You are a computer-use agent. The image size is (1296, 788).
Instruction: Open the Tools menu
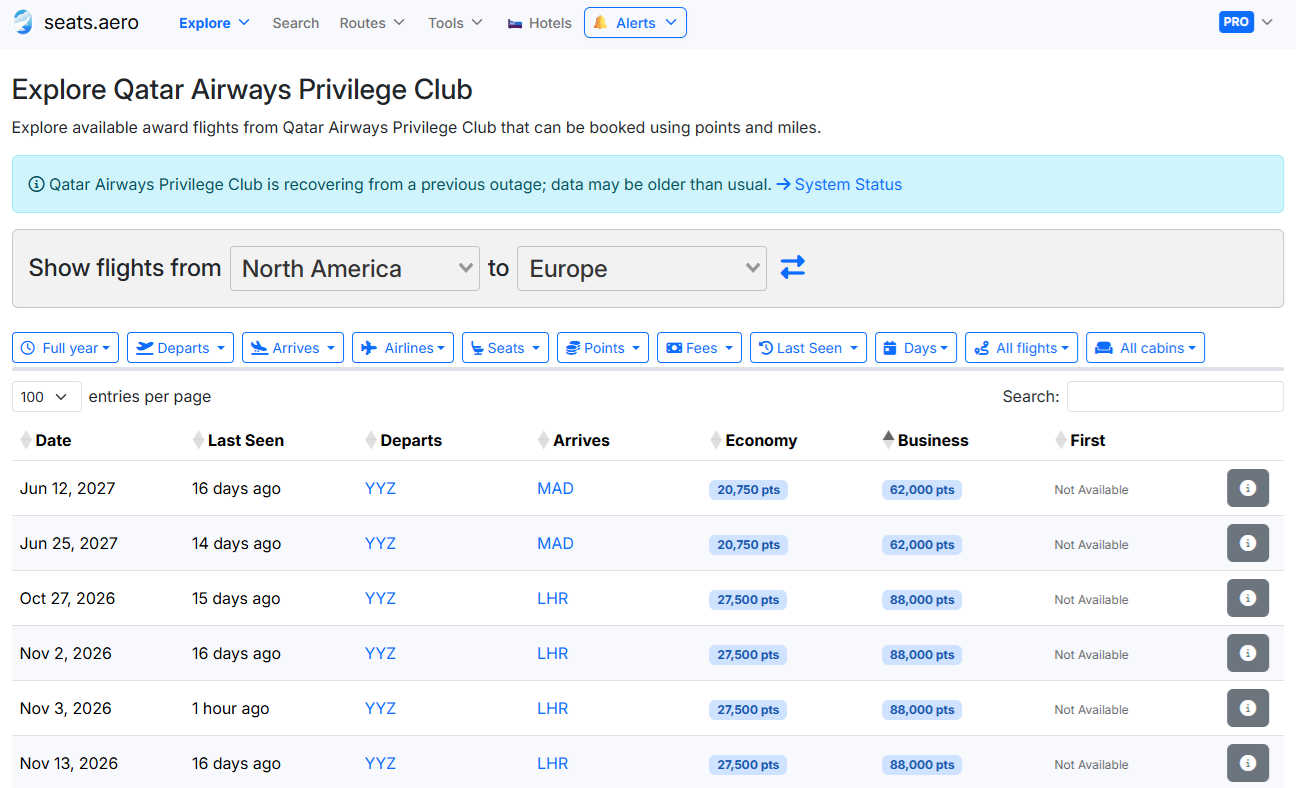coord(455,23)
